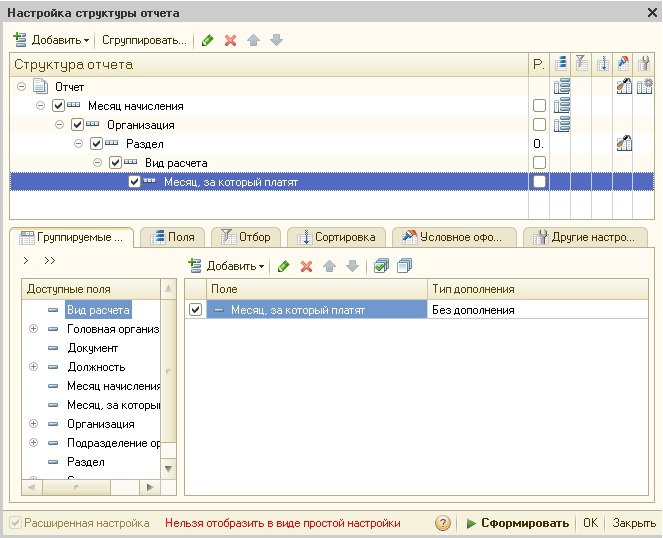Click the green edit pencil in top toolbar
The image size is (663, 538).
point(208,41)
